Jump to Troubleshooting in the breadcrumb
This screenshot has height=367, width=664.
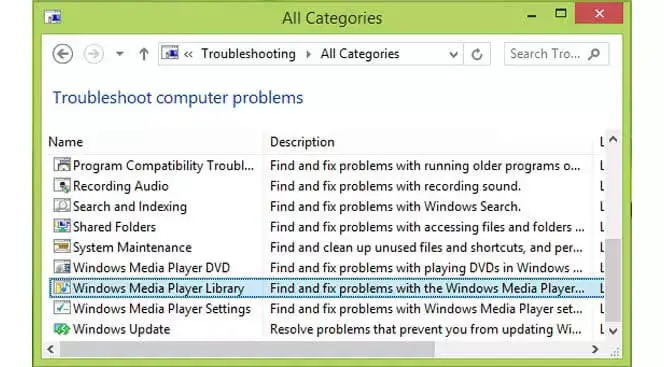tap(248, 54)
